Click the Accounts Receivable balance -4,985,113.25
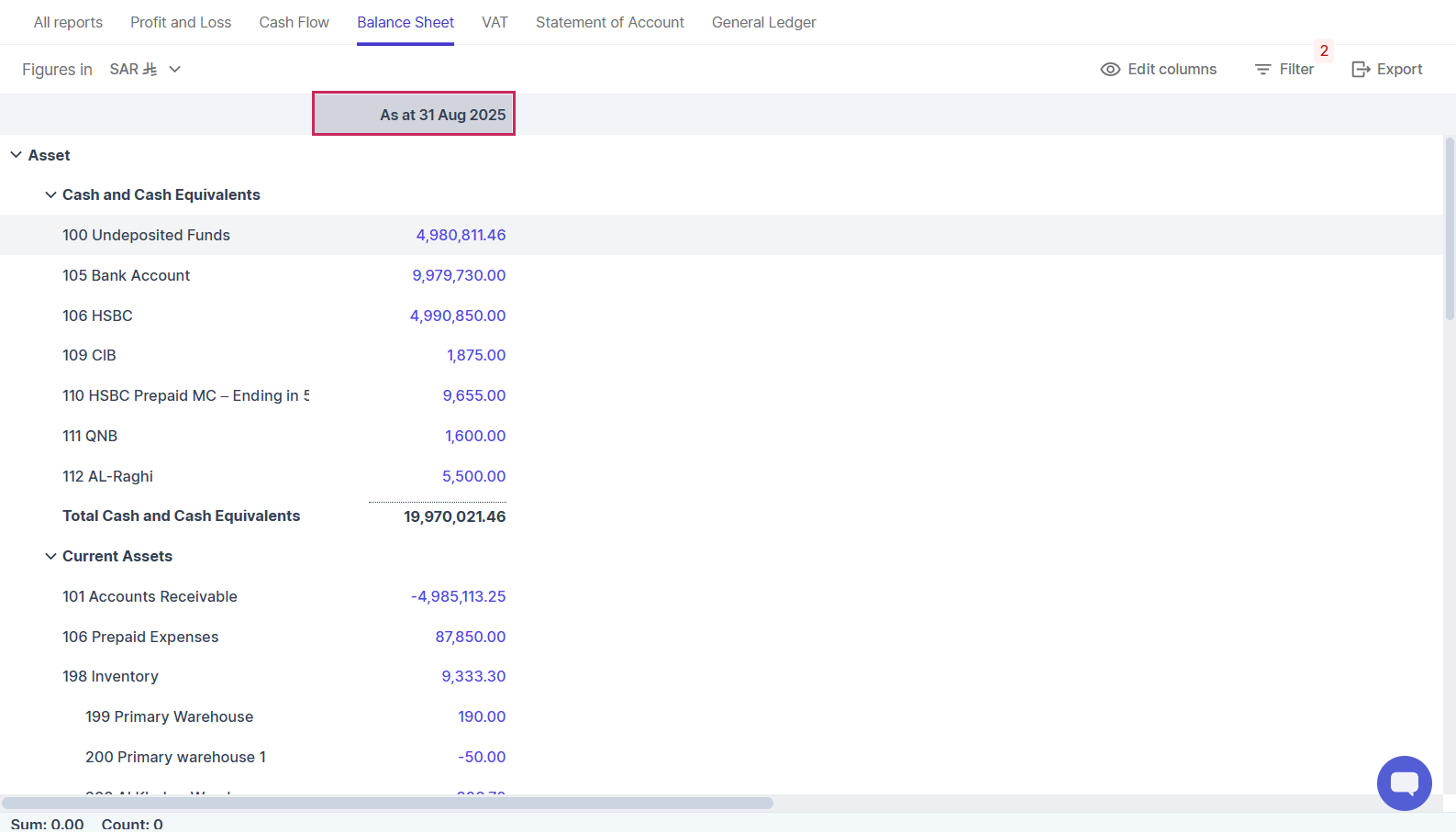The image size is (1456, 832). [458, 596]
